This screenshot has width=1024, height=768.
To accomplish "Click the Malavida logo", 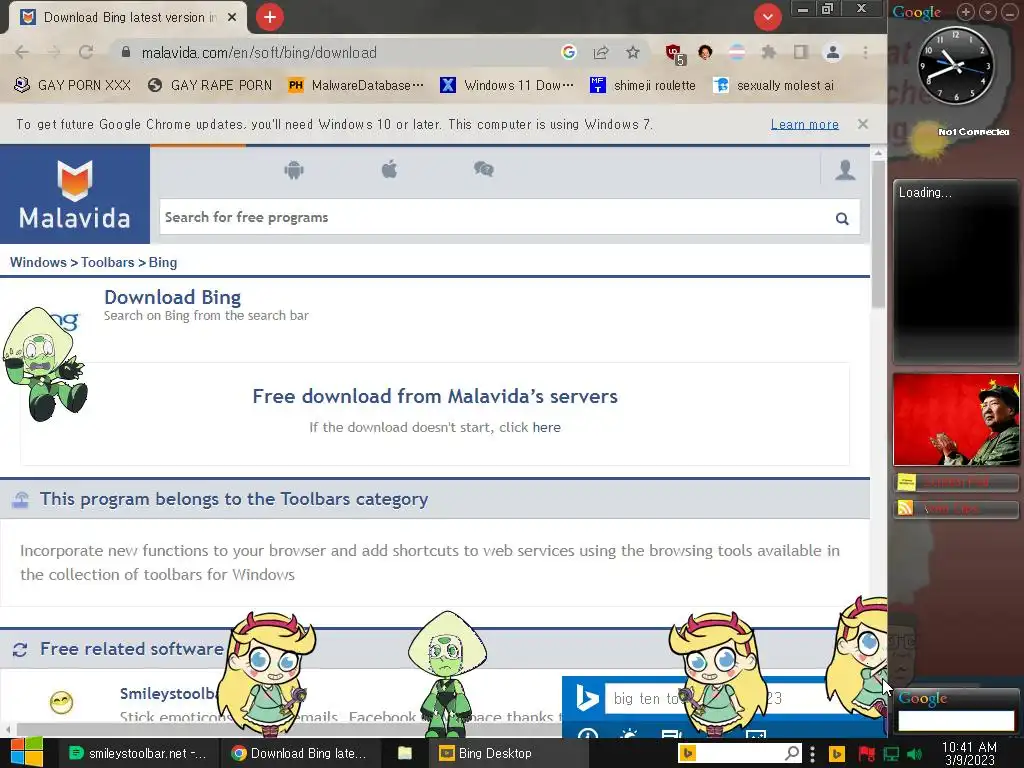I will [74, 195].
